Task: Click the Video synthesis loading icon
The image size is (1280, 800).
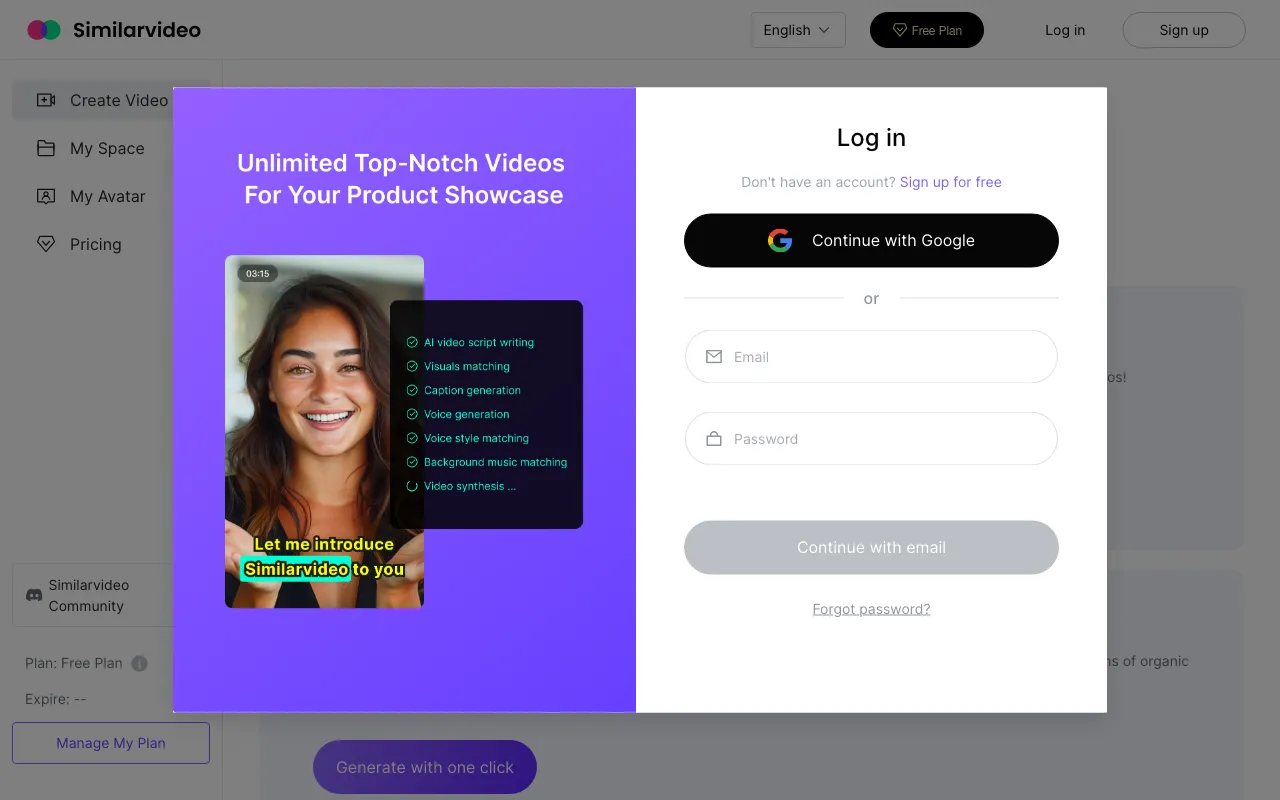Action: 412,486
